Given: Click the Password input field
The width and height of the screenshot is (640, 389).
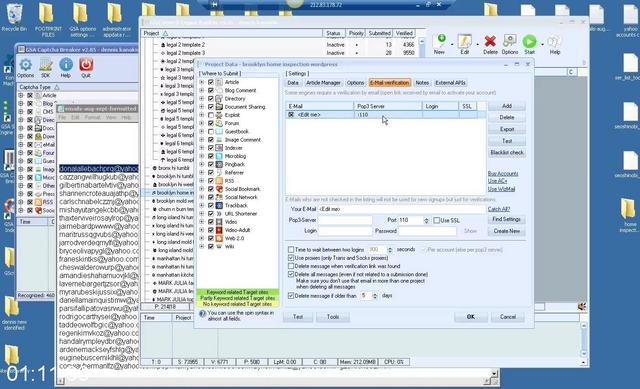Looking at the screenshot, I should (x=427, y=231).
